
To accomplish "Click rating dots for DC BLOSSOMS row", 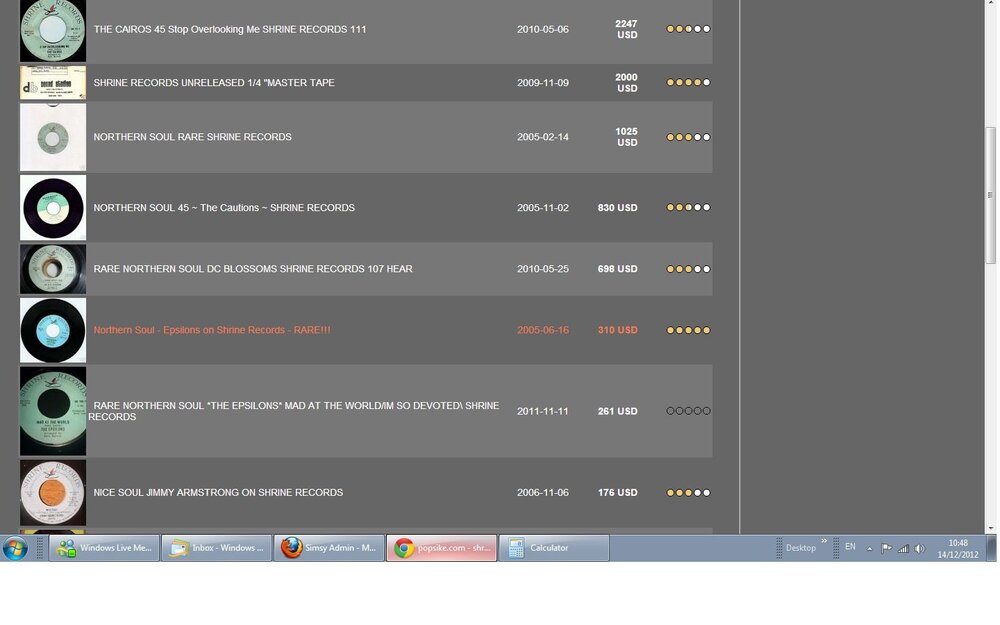I will (x=688, y=269).
